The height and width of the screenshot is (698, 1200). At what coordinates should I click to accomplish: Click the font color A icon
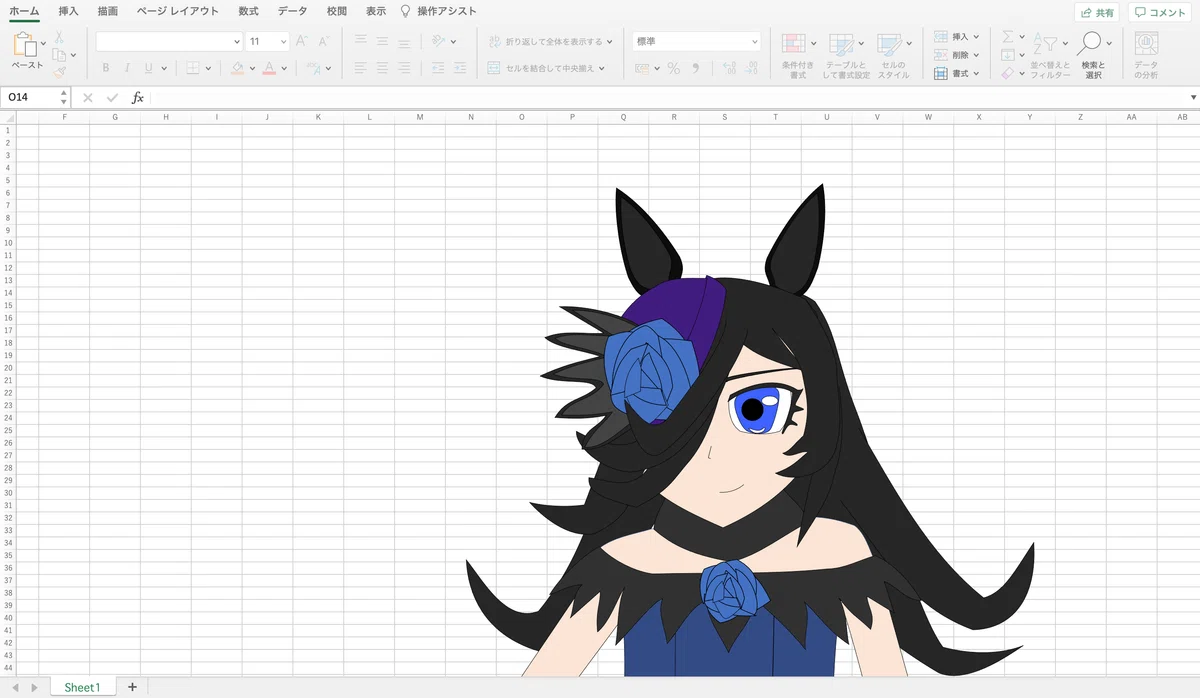click(269, 68)
